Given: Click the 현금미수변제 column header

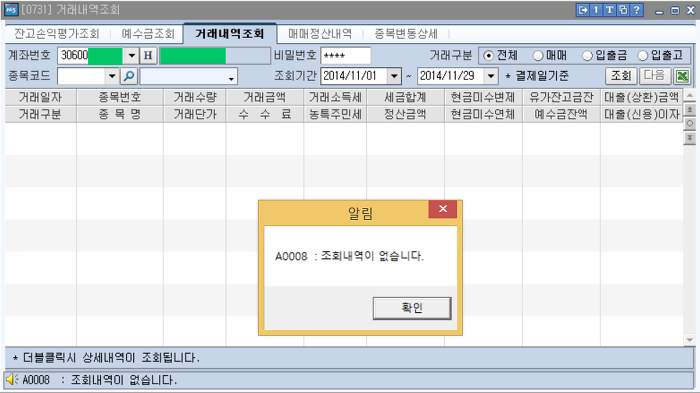Looking at the screenshot, I should click(483, 97).
